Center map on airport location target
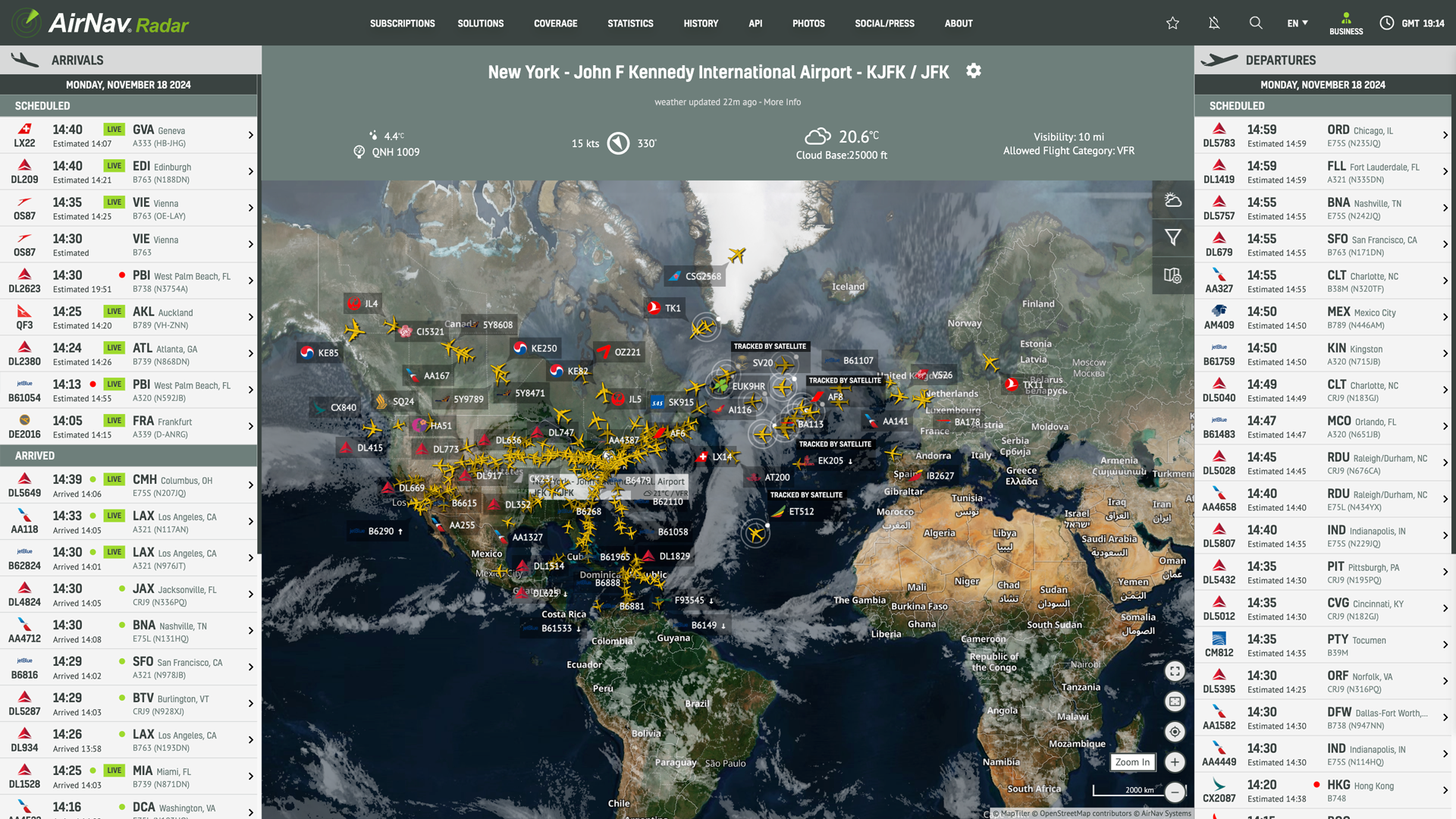Viewport: 1456px width, 819px height. click(1175, 732)
